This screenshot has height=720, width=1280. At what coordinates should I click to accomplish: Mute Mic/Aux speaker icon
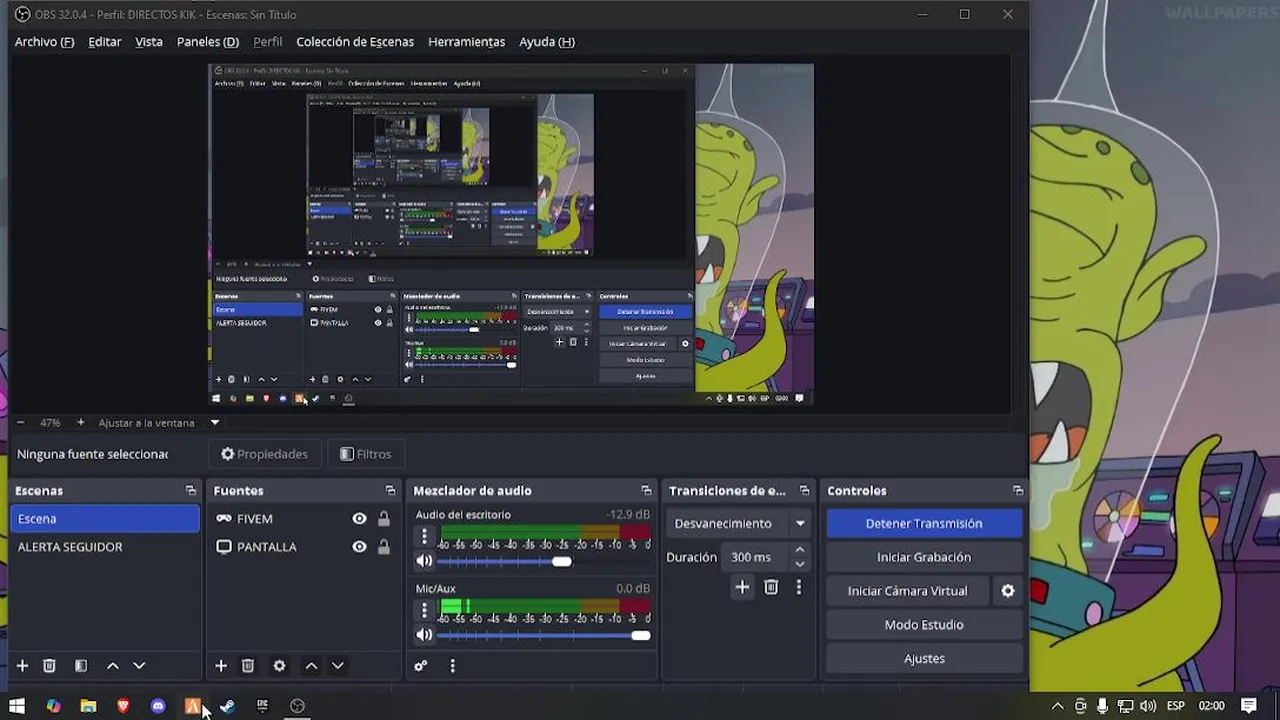[x=424, y=635]
